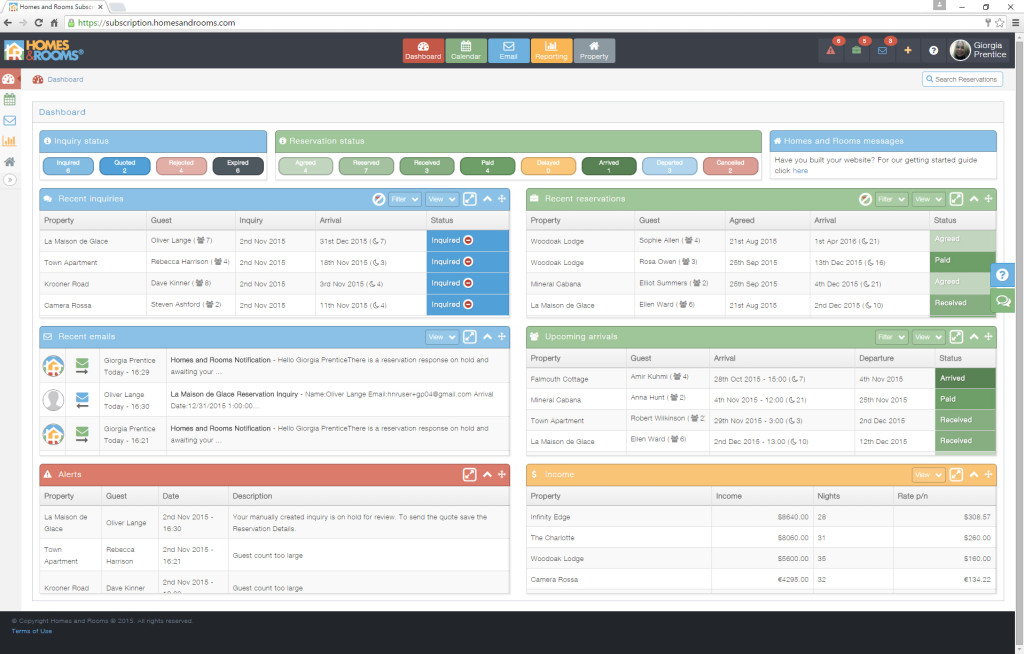The height and width of the screenshot is (654, 1024).
Task: Open the Reporting section in top bar
Action: tap(551, 50)
